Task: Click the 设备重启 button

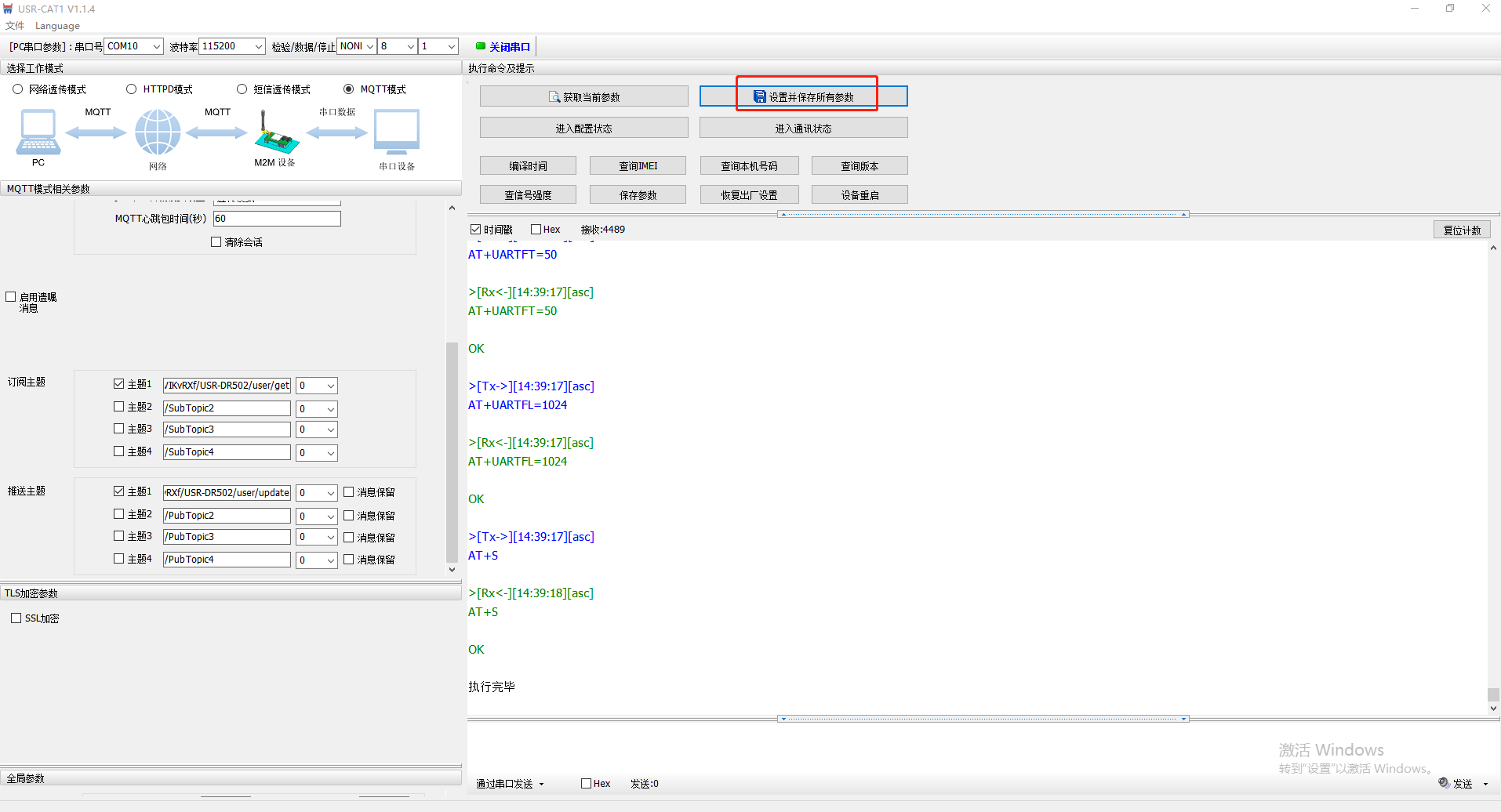Action: click(860, 194)
